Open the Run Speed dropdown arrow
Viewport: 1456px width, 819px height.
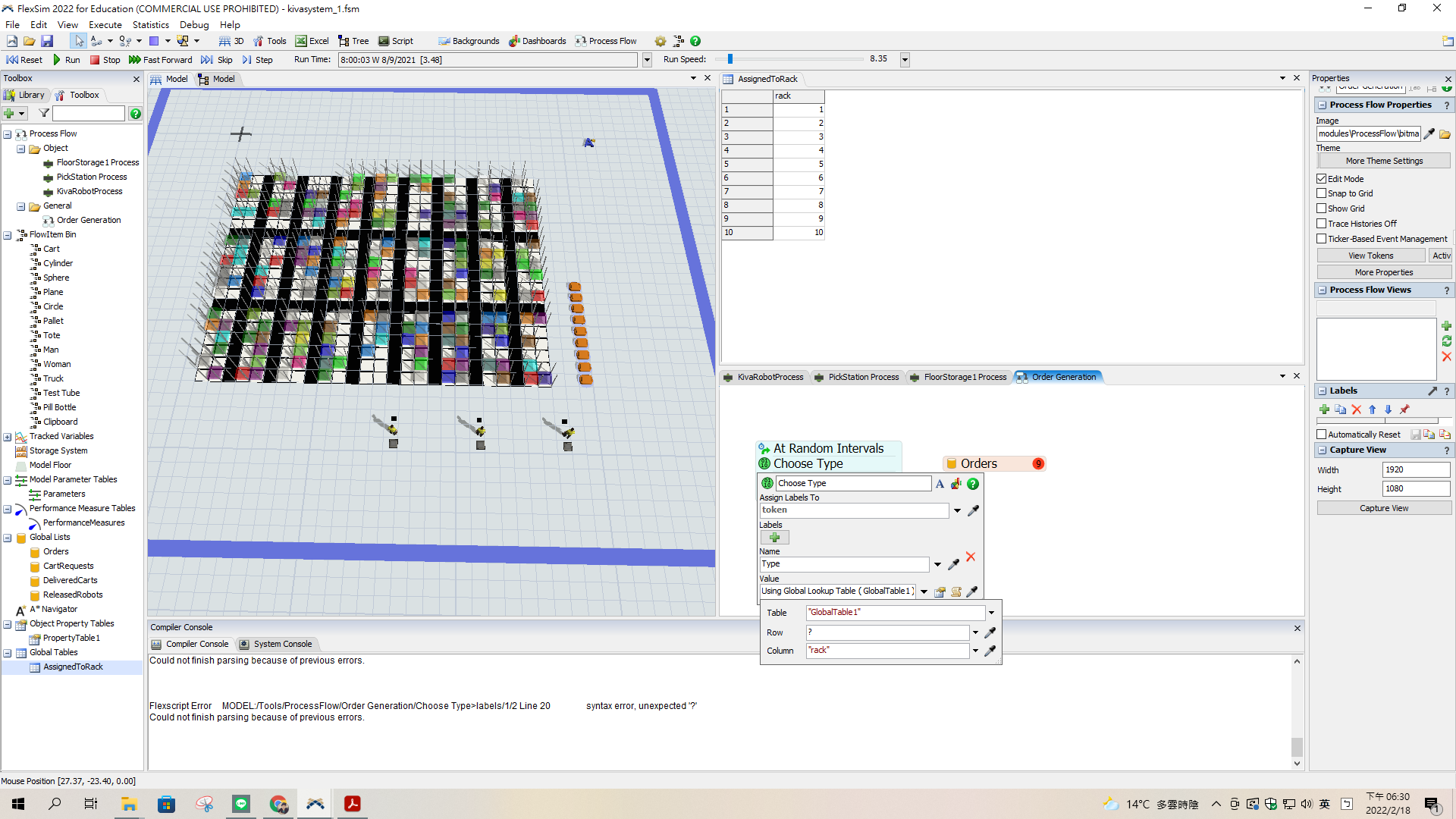[905, 60]
